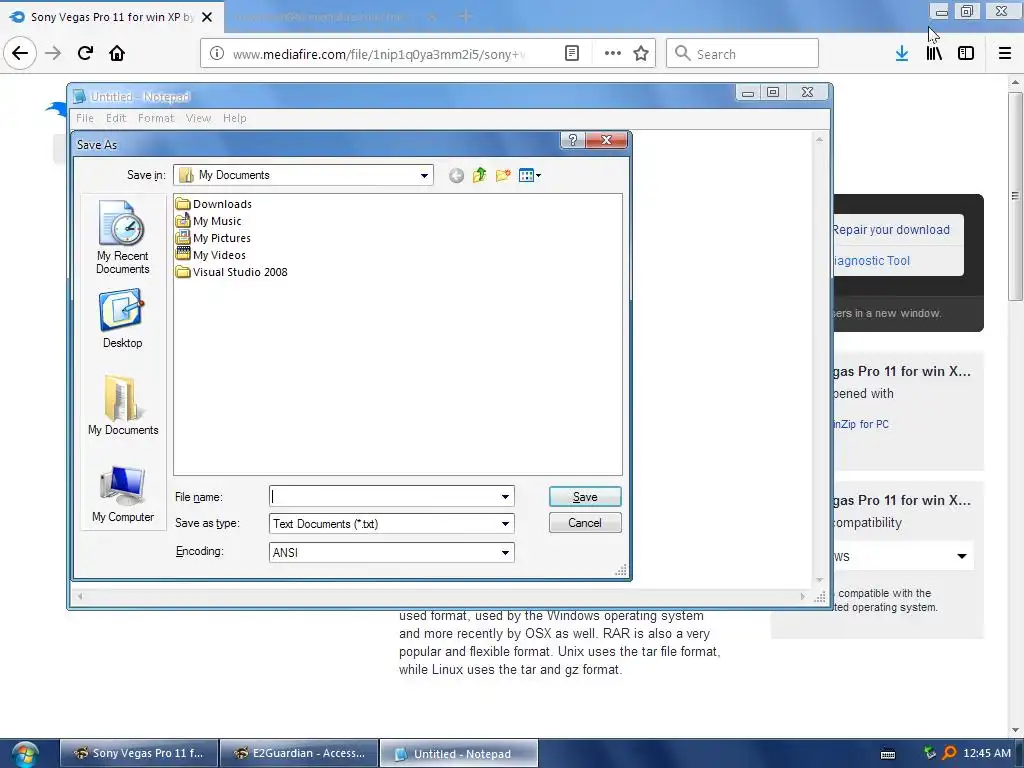Open the Library icon in Firefox

click(934, 54)
